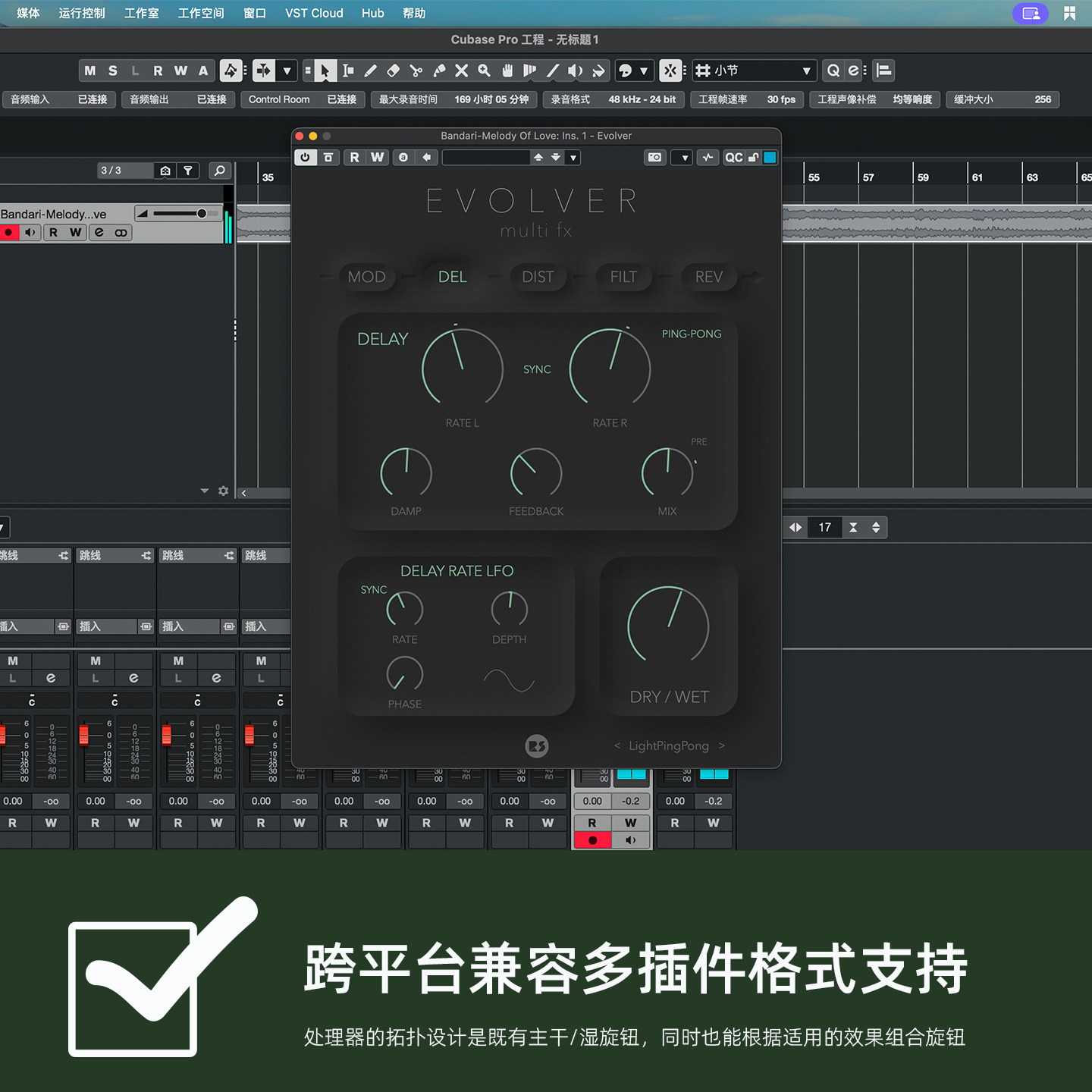Choose the Erase tool in toolbar
1092x1092 pixels.
[x=394, y=71]
